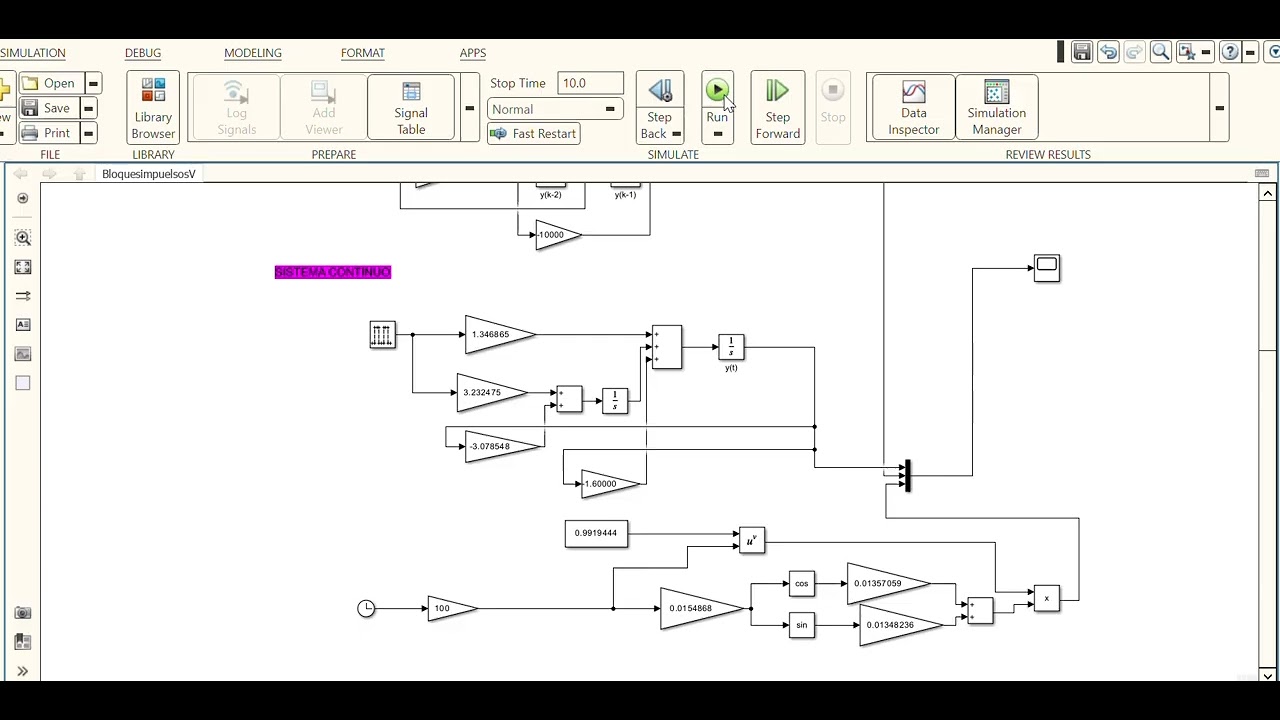Image resolution: width=1280 pixels, height=720 pixels.
Task: Take a screenshot with the camera icon
Action: (x=23, y=613)
